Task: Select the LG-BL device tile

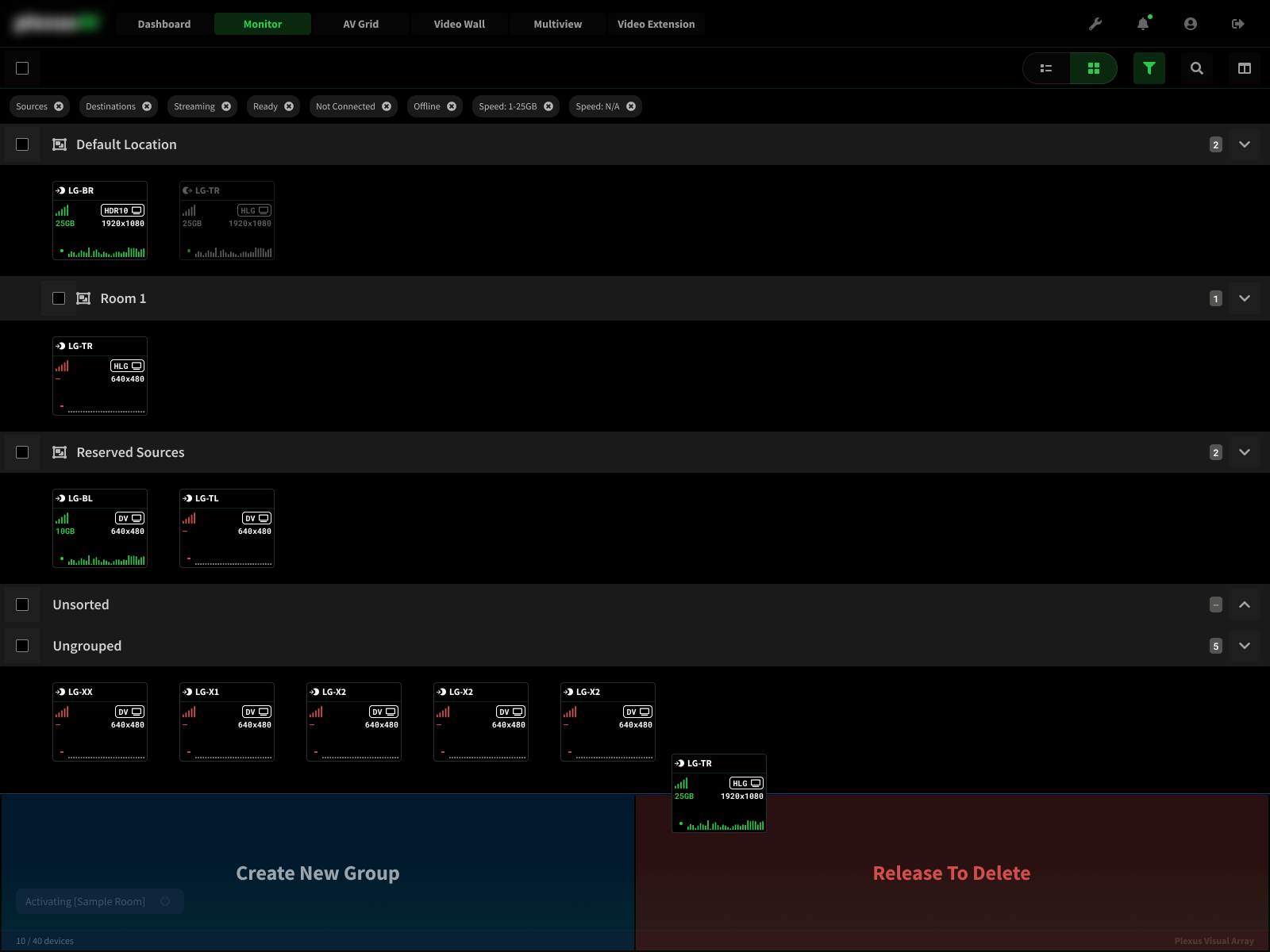Action: pos(100,528)
